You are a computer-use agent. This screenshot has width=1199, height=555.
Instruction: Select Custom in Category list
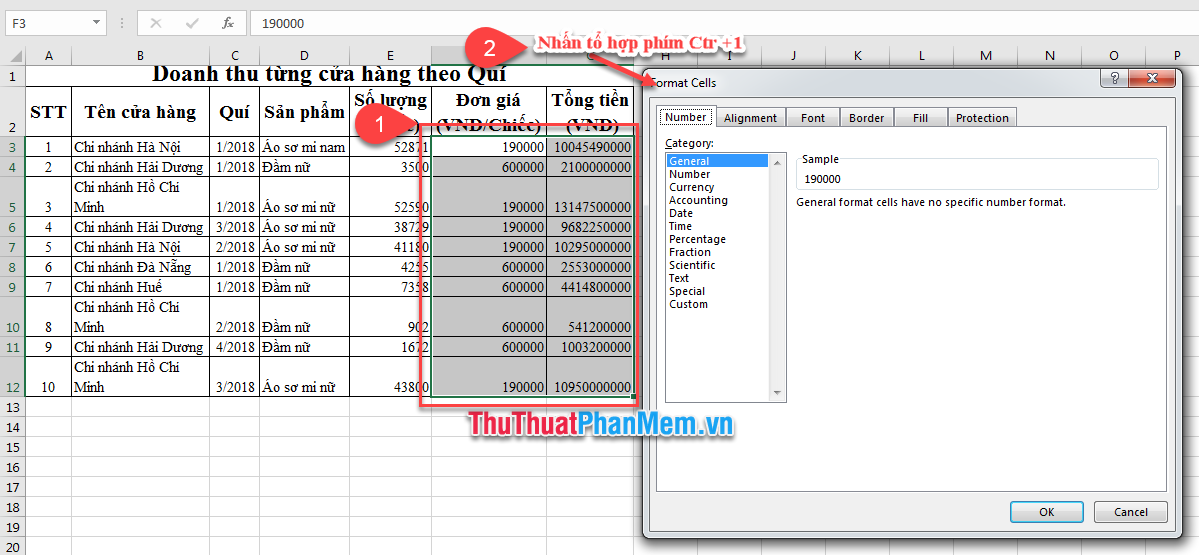click(717, 304)
